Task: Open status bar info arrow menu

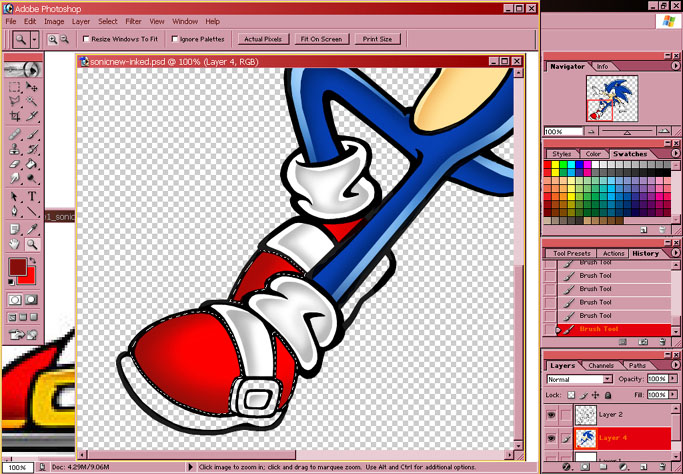Action: 190,467
